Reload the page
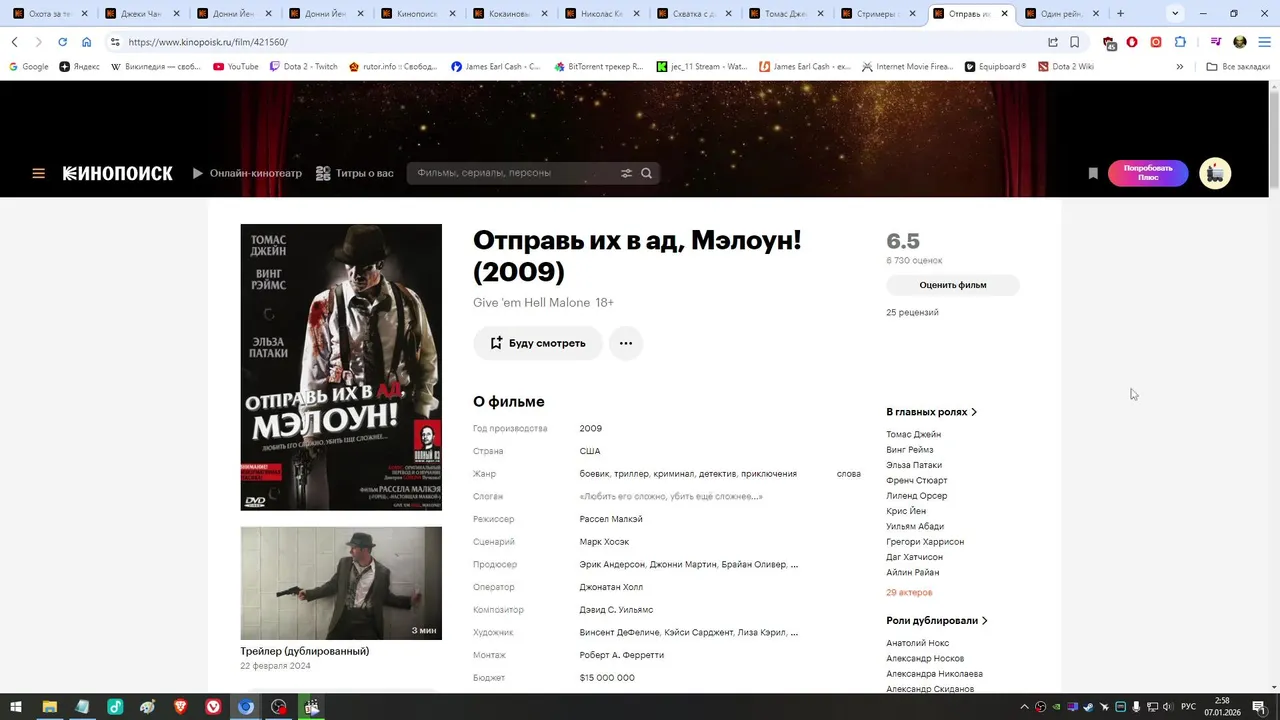This screenshot has height=720, width=1280. coord(62,42)
